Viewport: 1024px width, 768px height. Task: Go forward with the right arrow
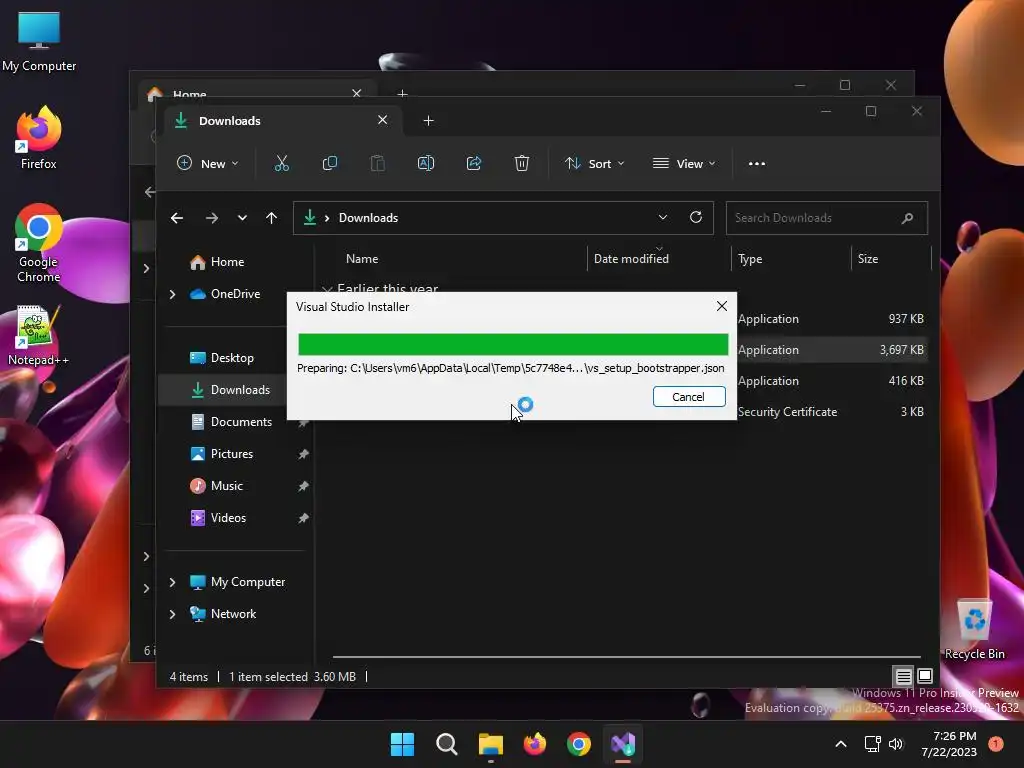pos(212,218)
